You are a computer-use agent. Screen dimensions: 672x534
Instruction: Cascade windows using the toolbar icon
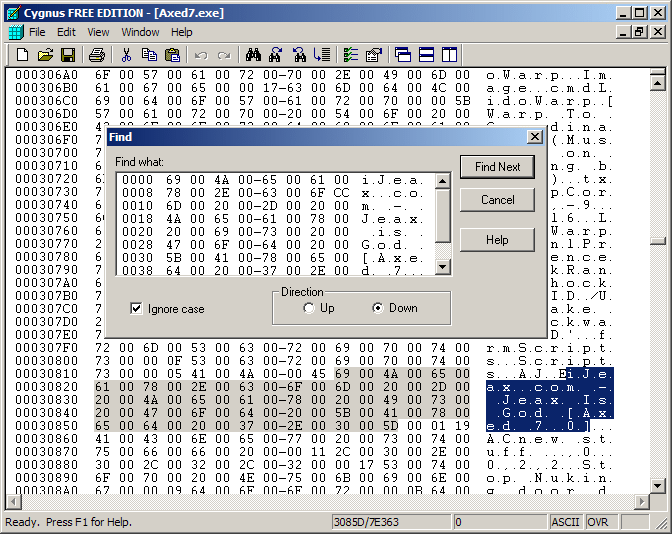403,55
